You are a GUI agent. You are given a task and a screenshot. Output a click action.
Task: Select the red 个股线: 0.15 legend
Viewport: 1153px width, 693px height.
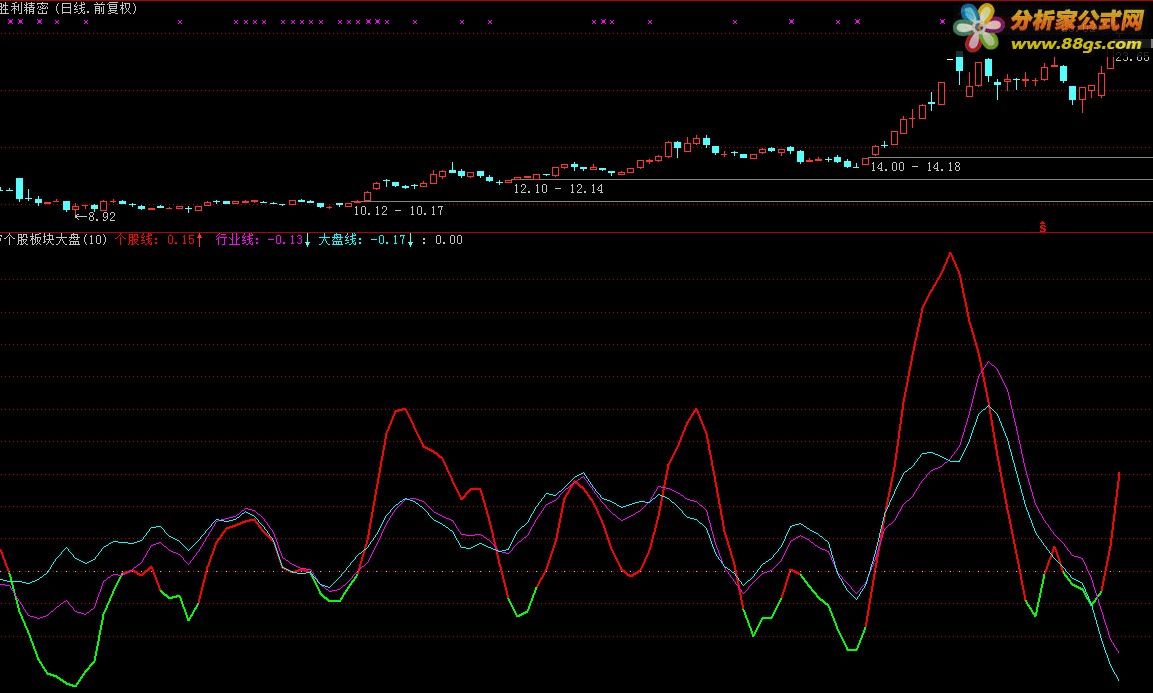coord(154,240)
